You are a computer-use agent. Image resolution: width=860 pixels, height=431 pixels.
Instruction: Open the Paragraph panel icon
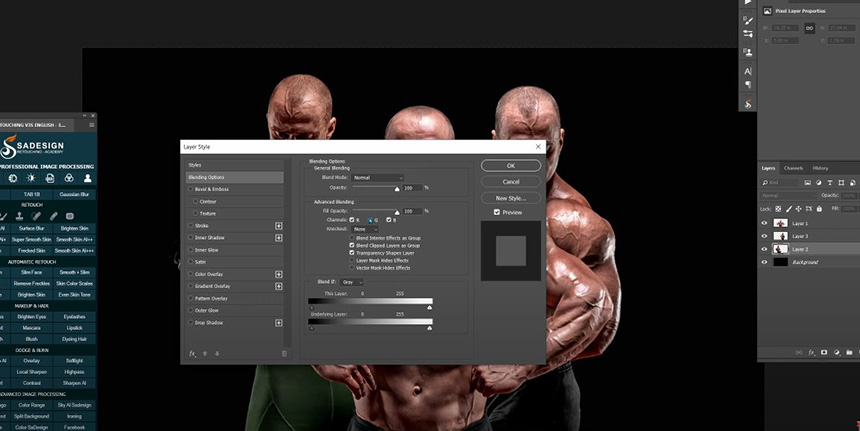click(748, 84)
